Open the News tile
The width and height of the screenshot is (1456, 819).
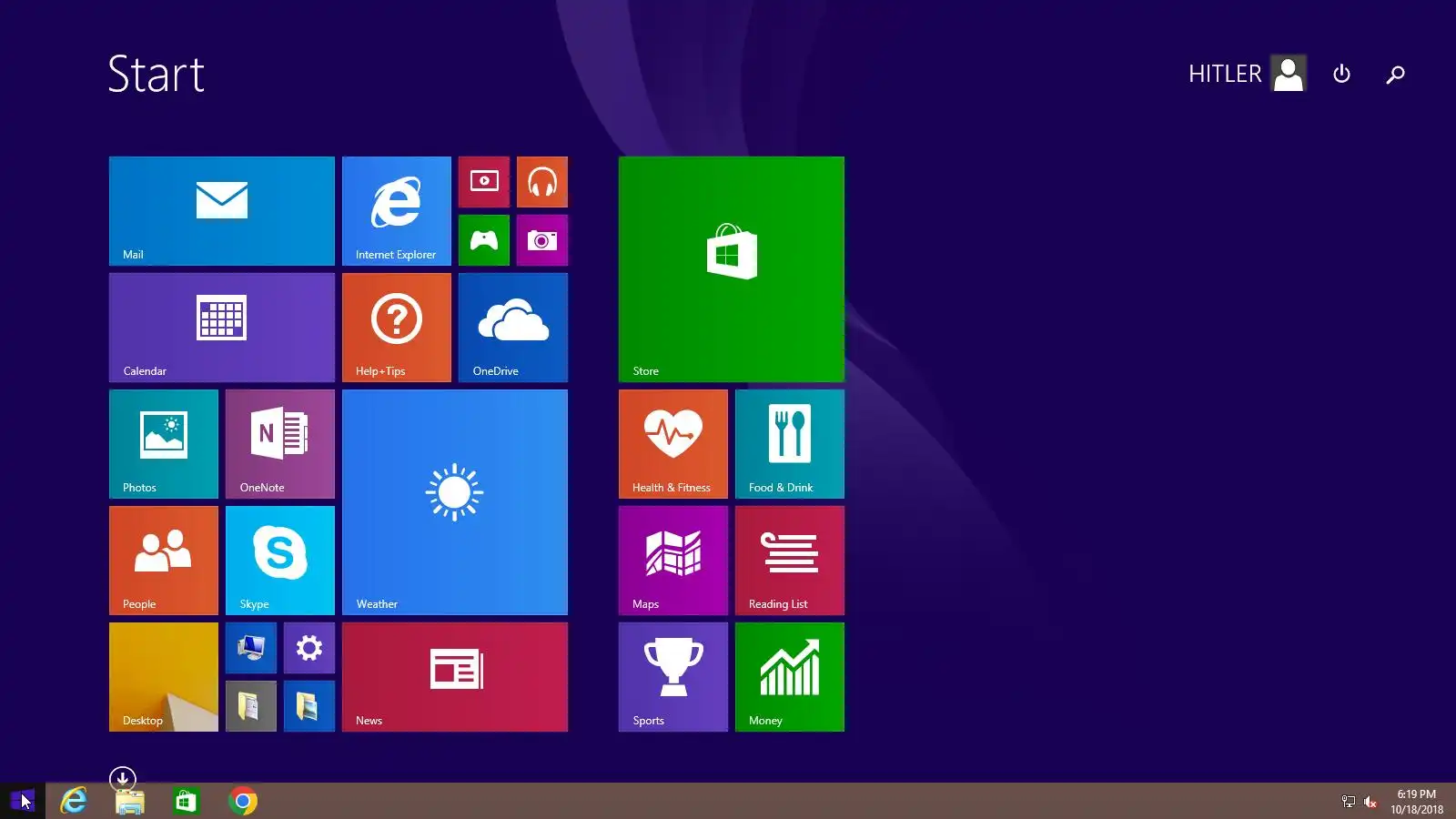click(455, 677)
